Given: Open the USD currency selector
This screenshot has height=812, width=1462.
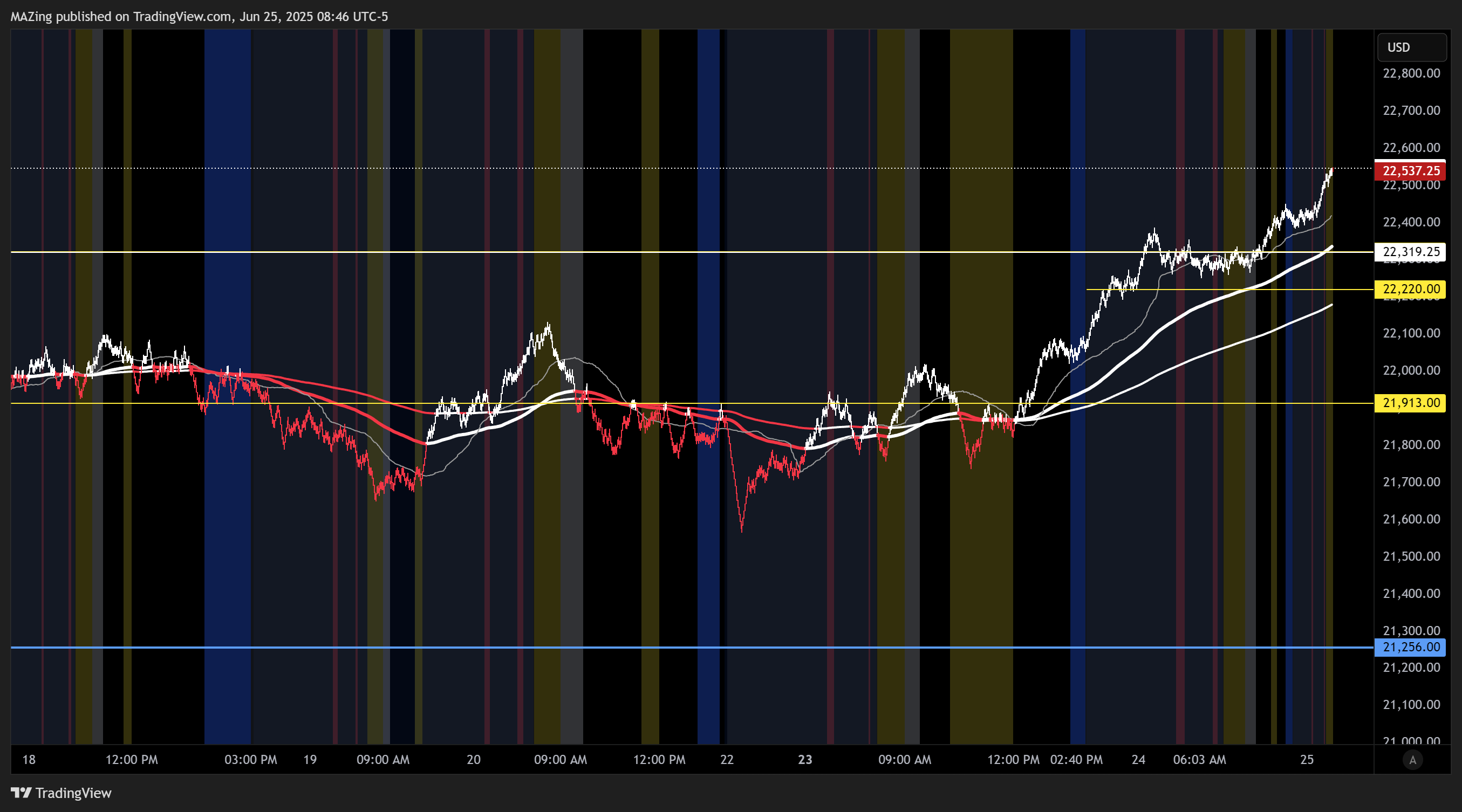Looking at the screenshot, I should click(1411, 47).
